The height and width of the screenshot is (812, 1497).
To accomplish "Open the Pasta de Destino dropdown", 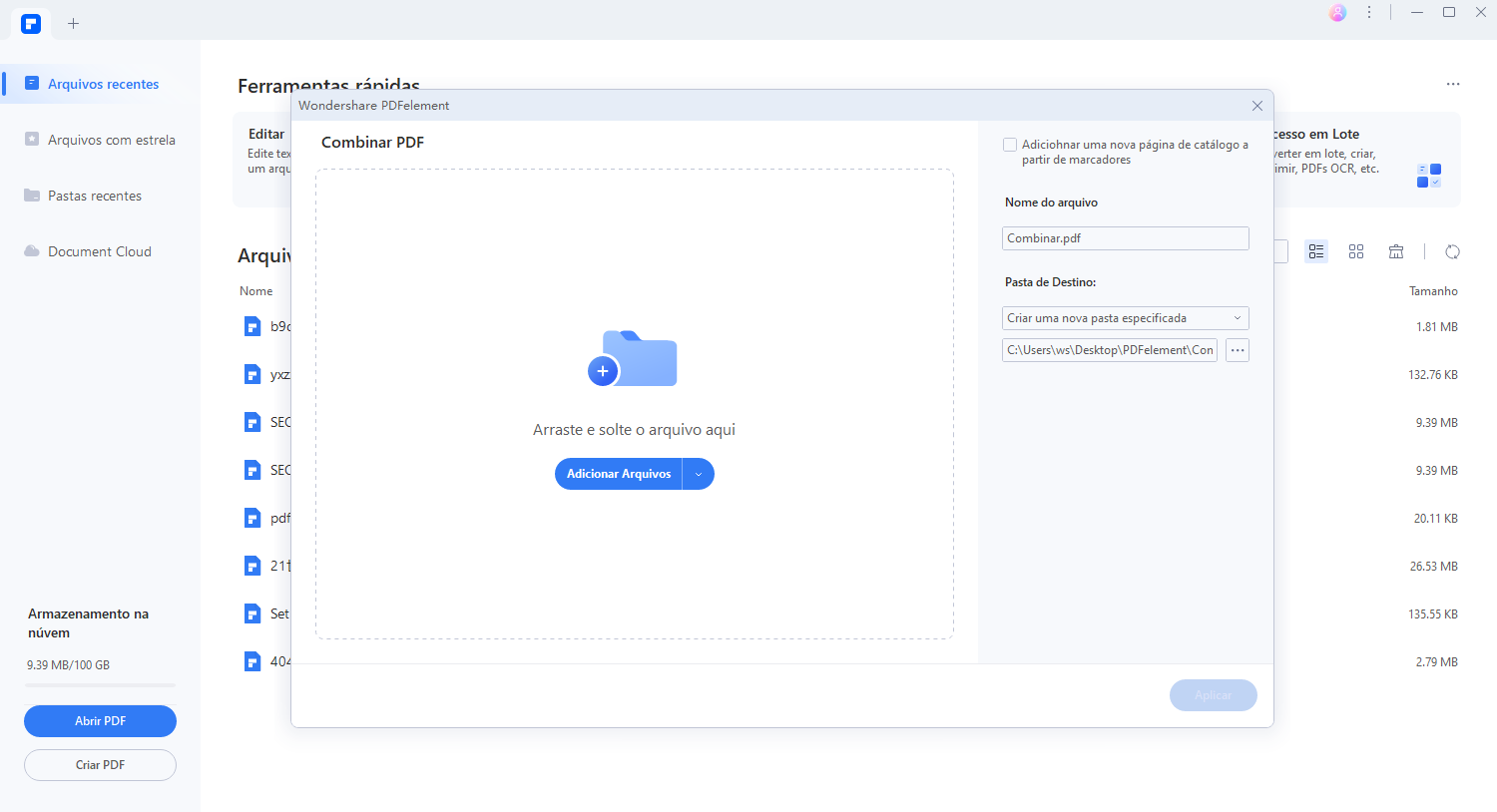I will coord(1125,317).
